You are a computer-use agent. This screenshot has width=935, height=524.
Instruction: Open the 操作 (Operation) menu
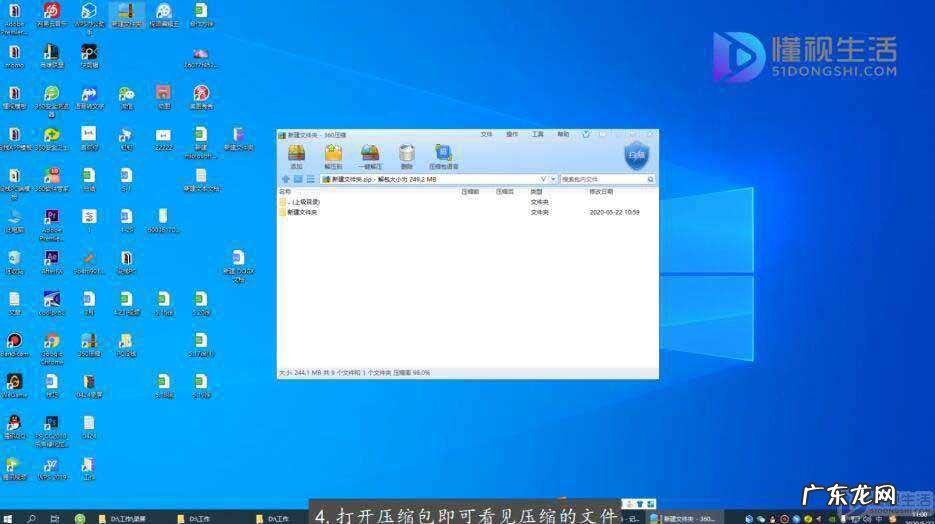(512, 134)
